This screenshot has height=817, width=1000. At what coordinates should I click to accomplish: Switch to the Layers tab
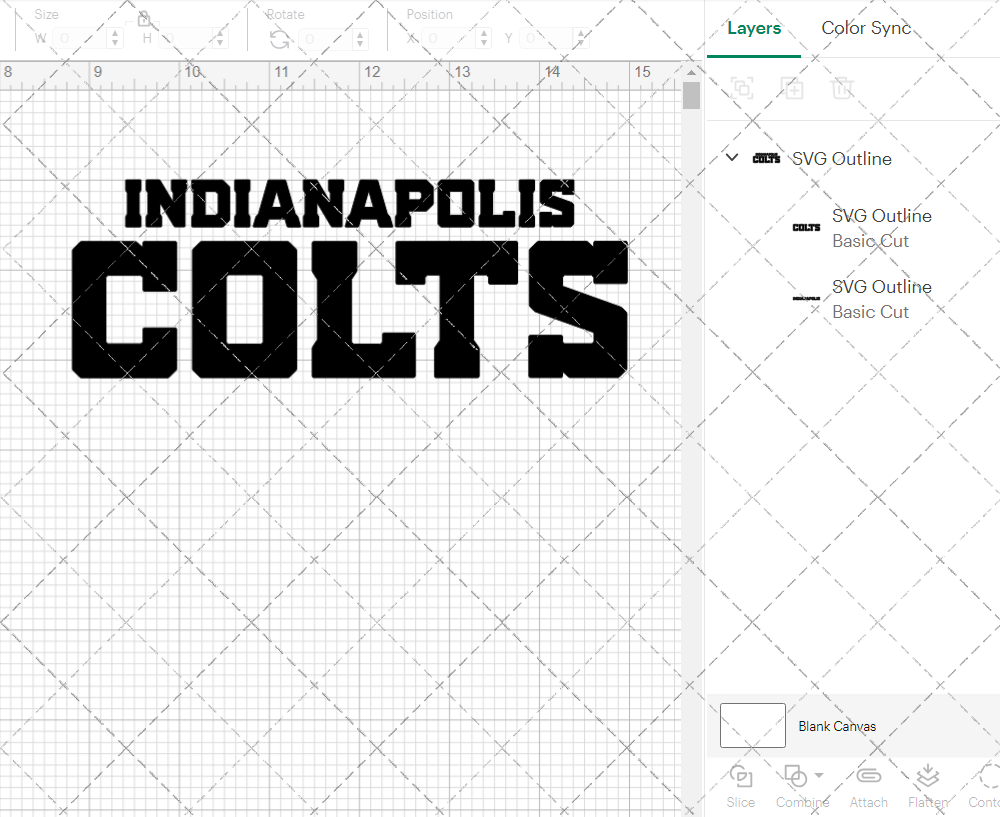[754, 28]
